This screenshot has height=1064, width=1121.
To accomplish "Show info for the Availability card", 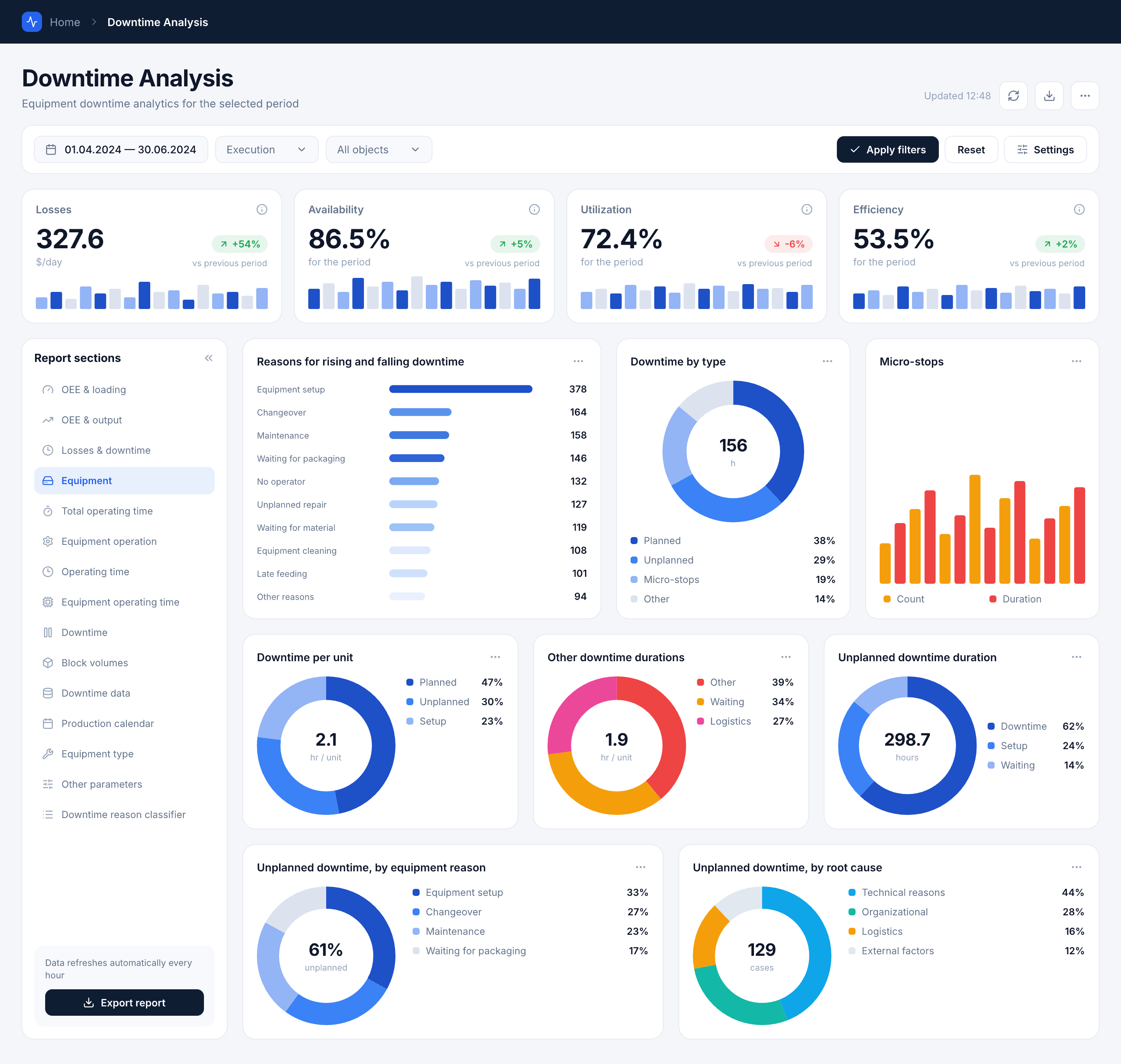I will [x=534, y=209].
